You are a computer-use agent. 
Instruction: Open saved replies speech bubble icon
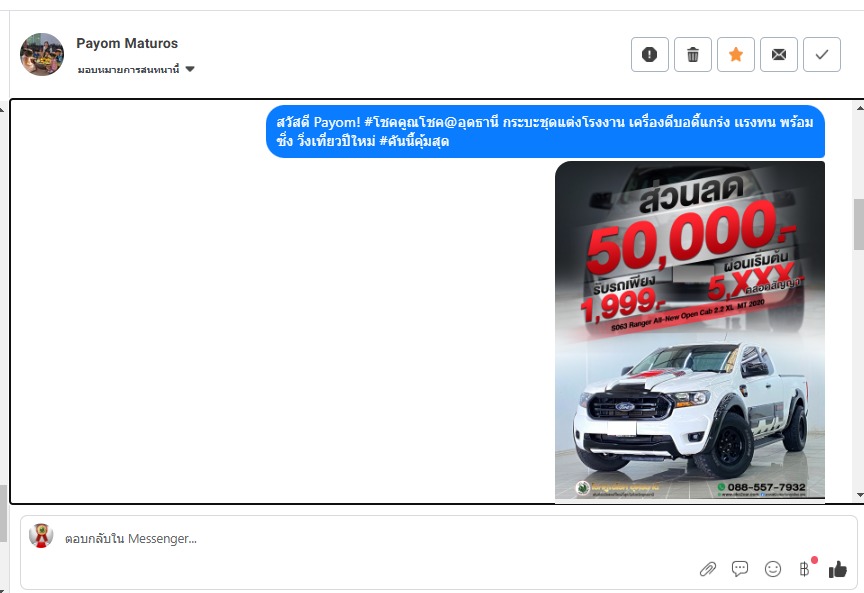[739, 568]
